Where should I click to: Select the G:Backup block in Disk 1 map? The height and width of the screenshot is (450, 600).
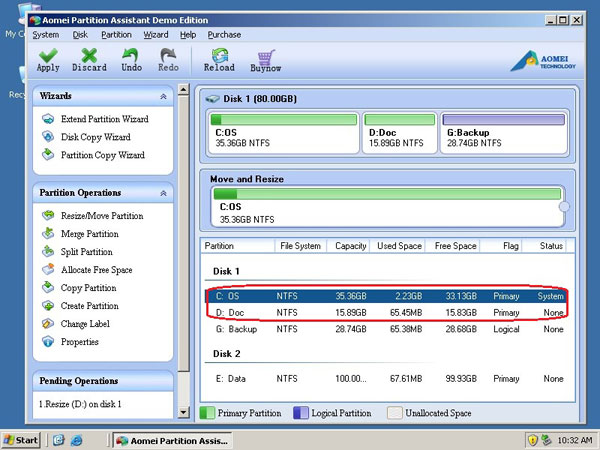tap(504, 132)
